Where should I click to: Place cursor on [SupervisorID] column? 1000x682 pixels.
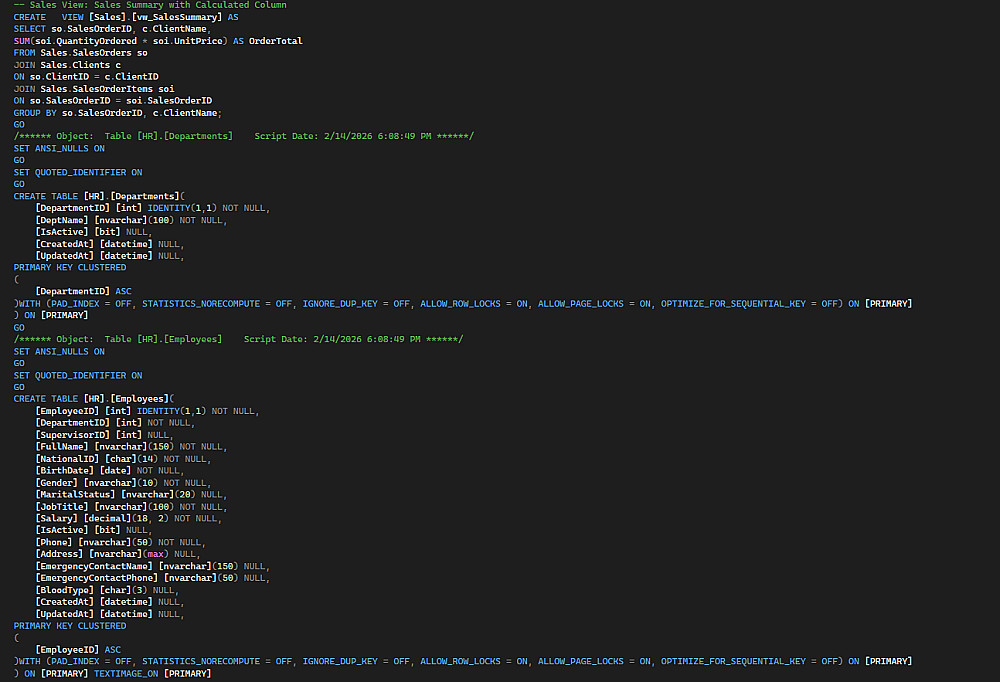coord(73,435)
